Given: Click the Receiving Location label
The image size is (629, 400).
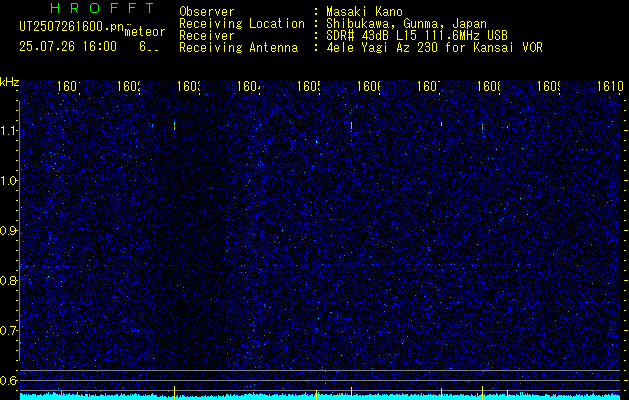Looking at the screenshot, I should pos(242,24).
